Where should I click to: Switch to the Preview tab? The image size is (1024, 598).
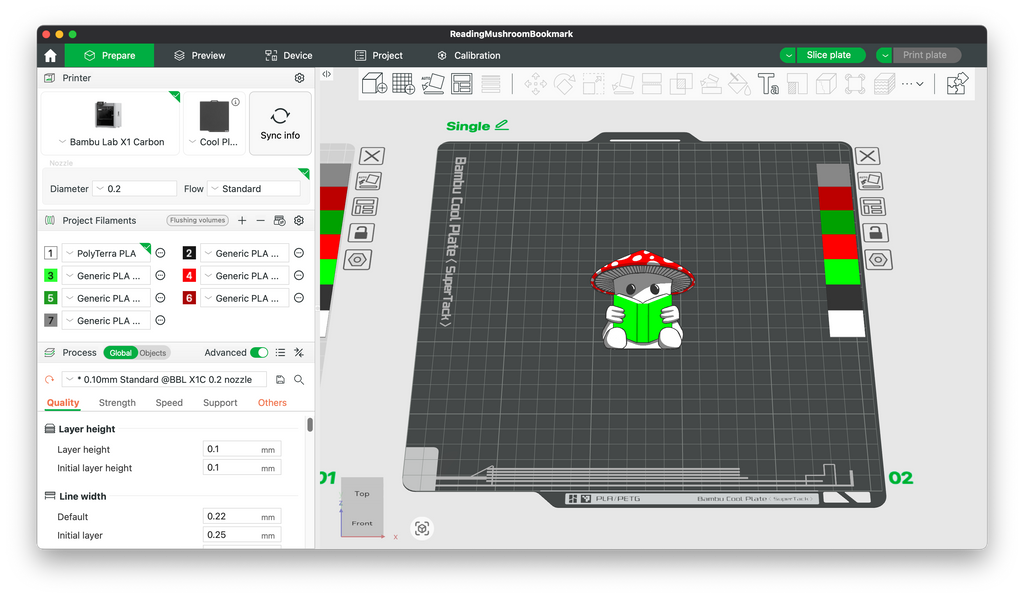[x=200, y=55]
